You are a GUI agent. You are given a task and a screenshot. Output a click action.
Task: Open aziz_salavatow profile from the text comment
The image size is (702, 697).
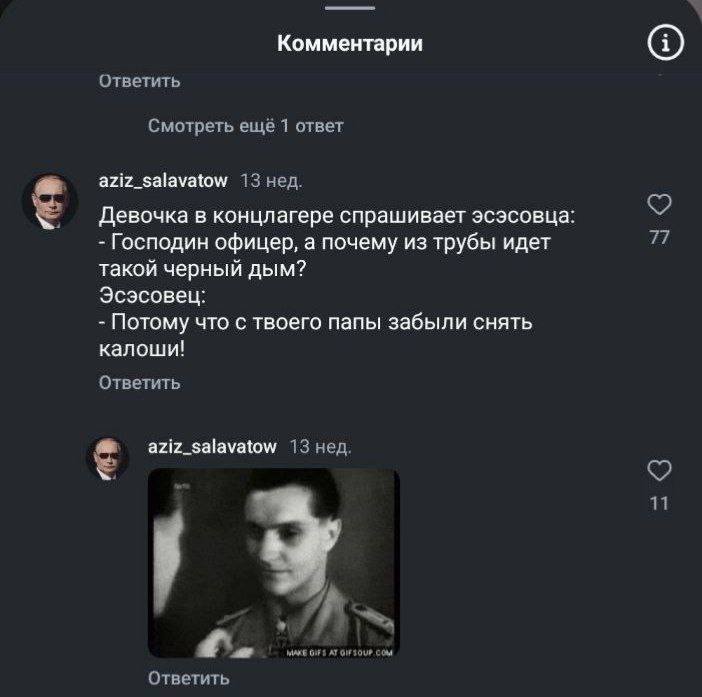tap(163, 180)
